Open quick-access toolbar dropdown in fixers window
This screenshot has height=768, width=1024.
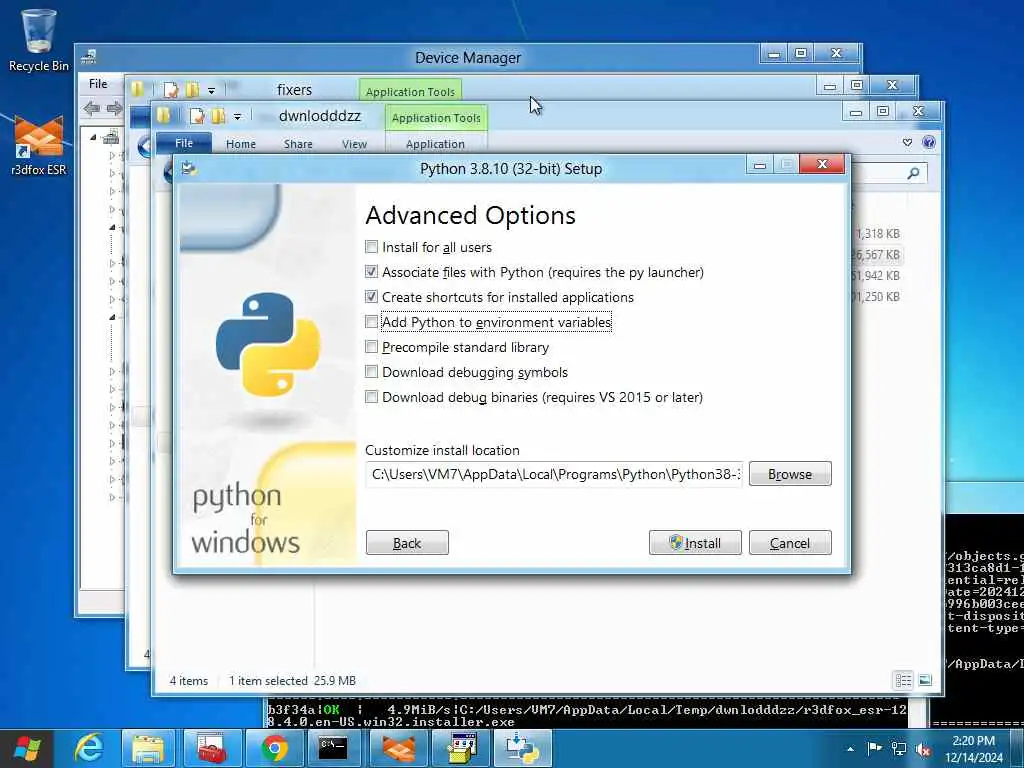click(212, 91)
